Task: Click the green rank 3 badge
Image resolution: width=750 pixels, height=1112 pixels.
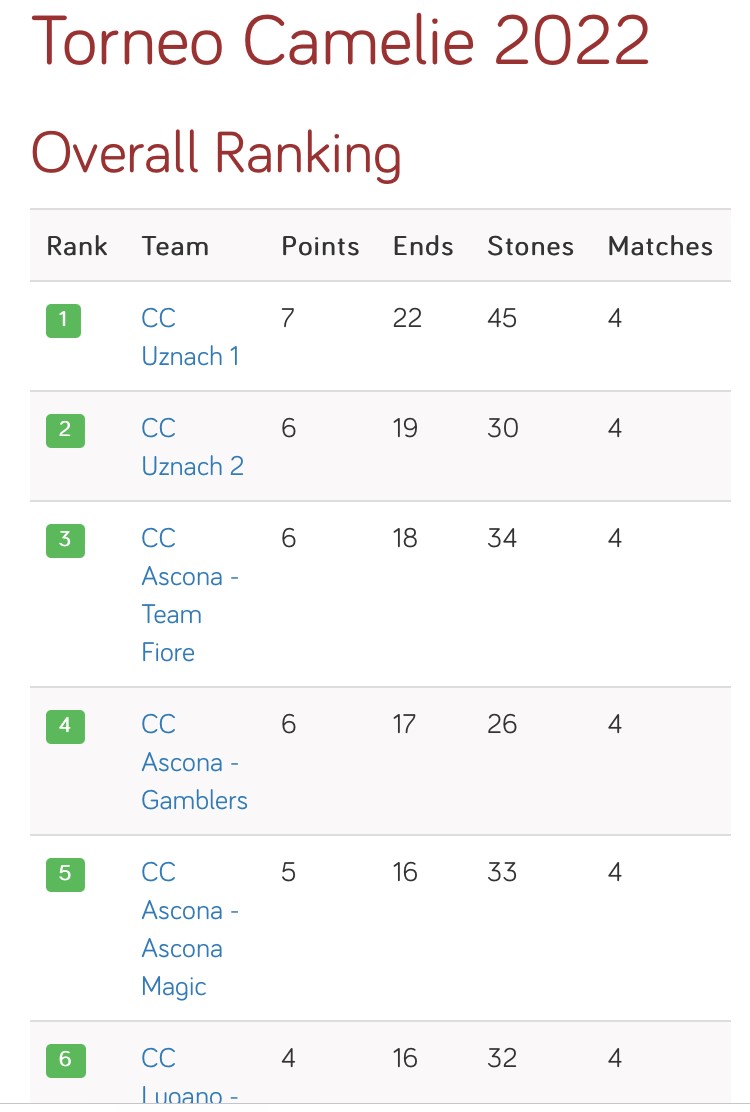Action: click(65, 540)
